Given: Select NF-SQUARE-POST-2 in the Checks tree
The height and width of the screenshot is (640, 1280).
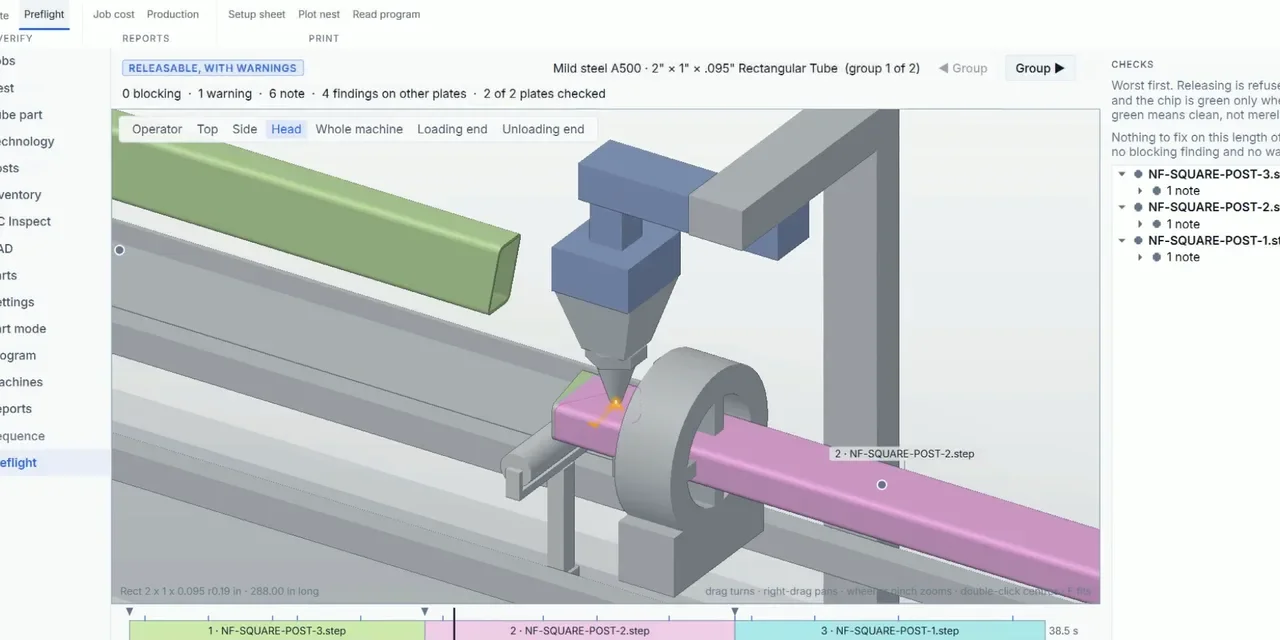Looking at the screenshot, I should [1213, 207].
